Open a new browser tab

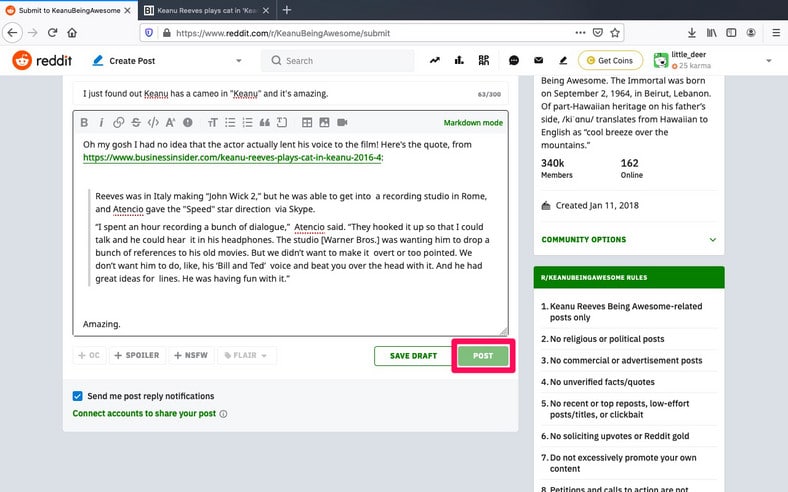(x=286, y=10)
